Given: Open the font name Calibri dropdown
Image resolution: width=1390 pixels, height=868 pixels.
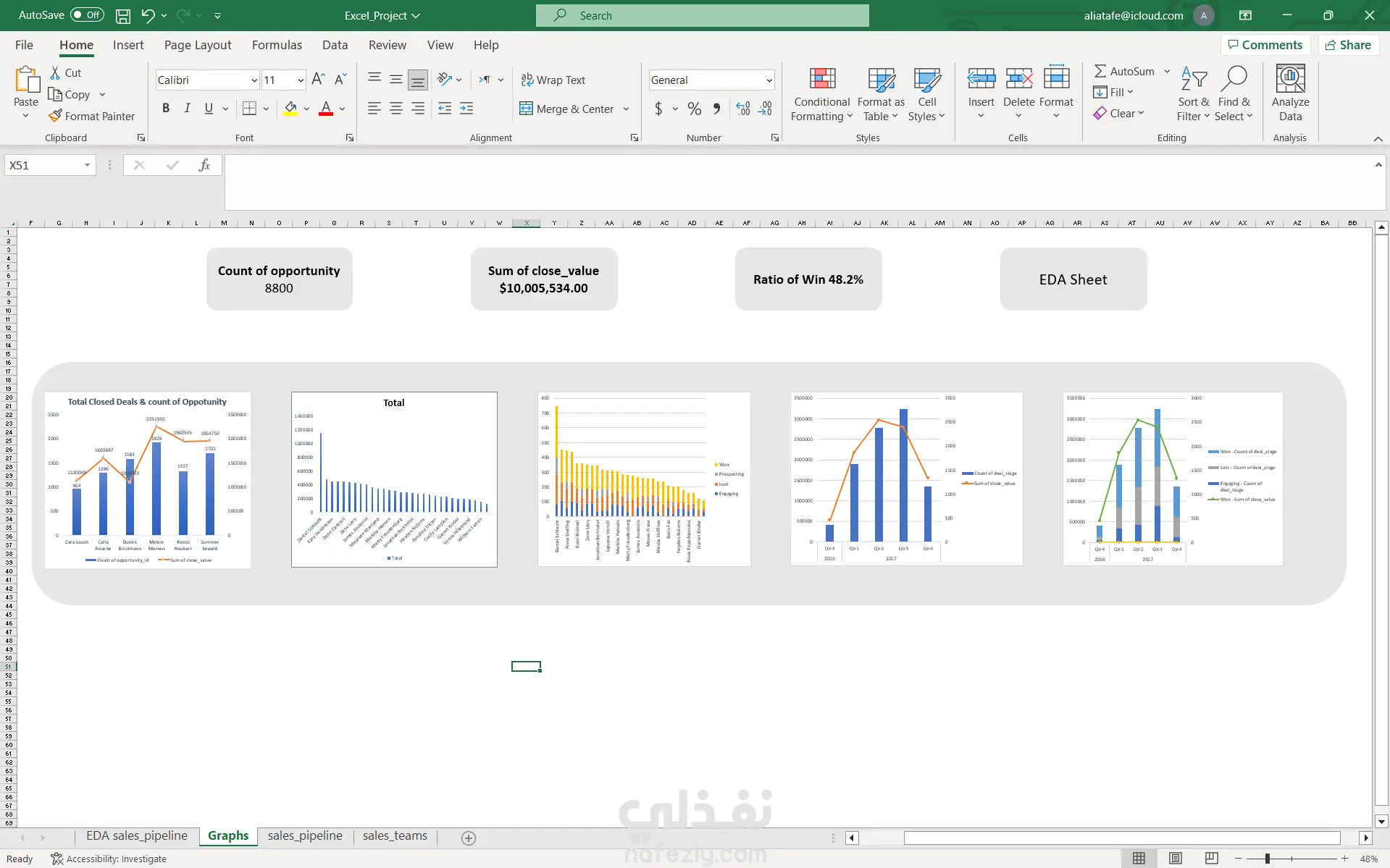Looking at the screenshot, I should pos(254,80).
